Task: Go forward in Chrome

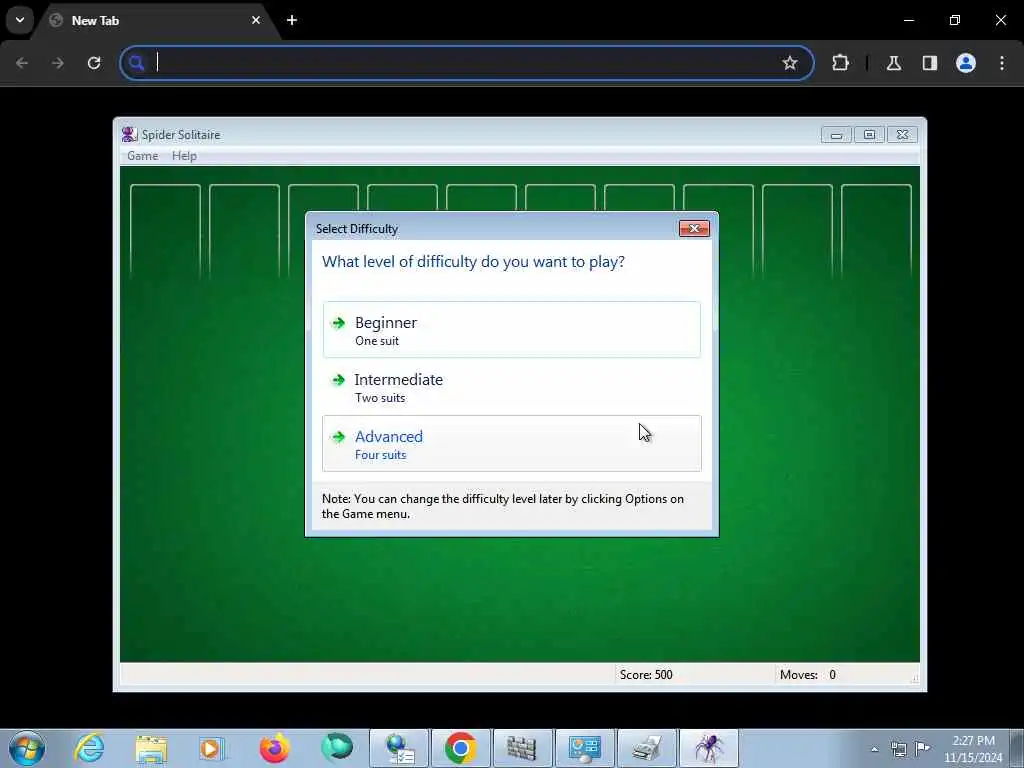Action: 58,63
